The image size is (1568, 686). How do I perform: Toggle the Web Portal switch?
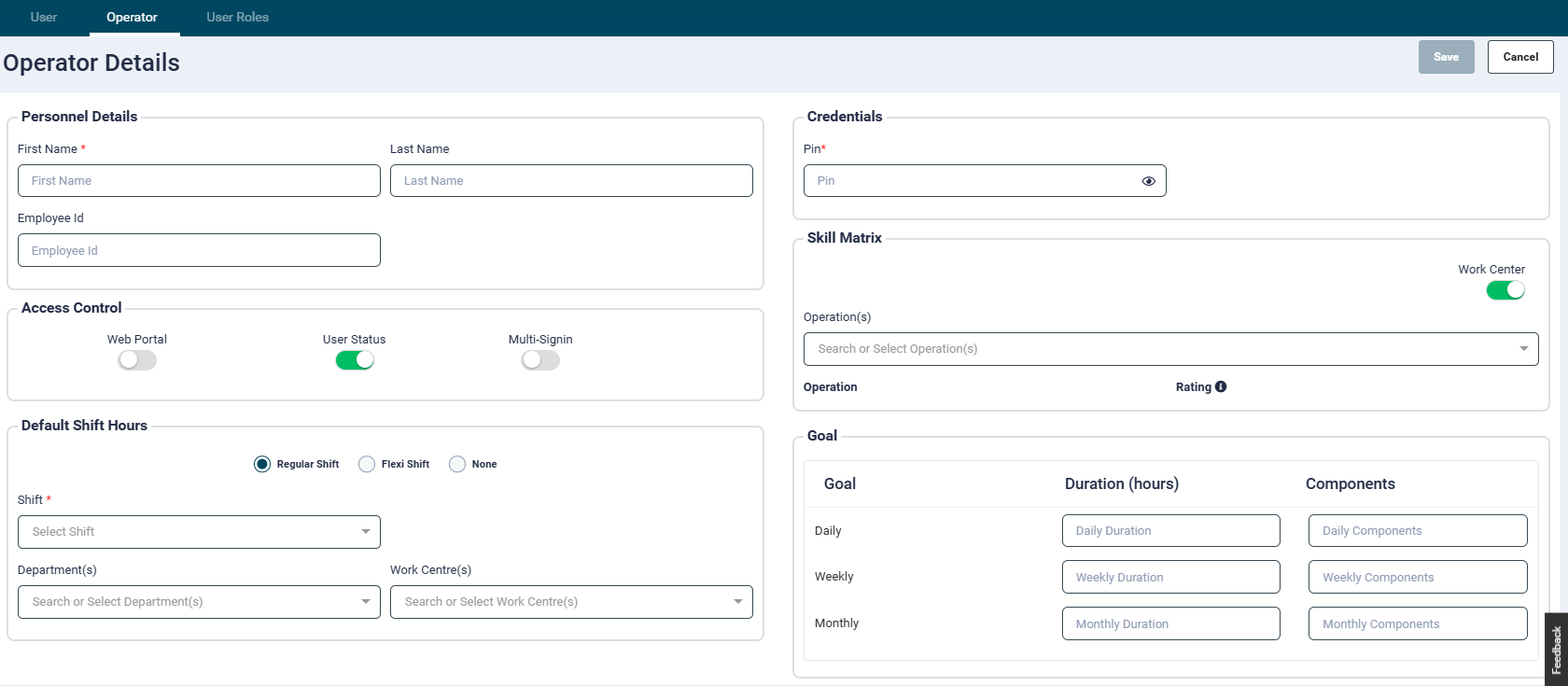(x=137, y=360)
